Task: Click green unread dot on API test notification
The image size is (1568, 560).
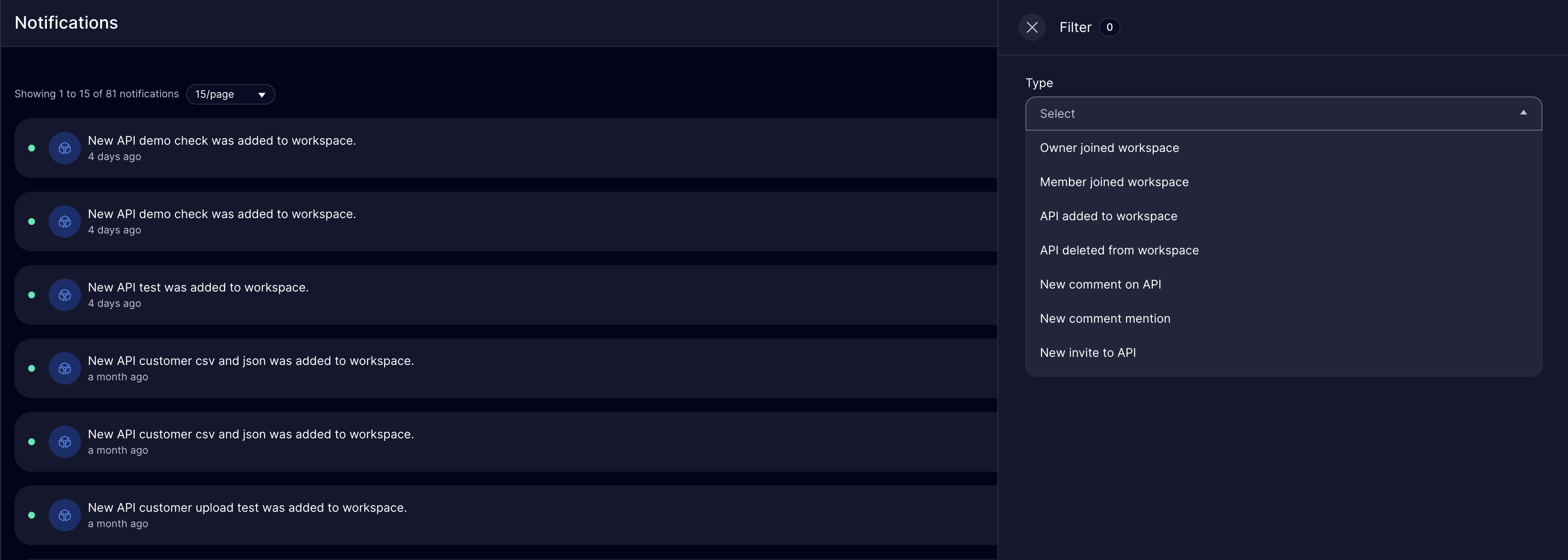Action: coord(32,295)
